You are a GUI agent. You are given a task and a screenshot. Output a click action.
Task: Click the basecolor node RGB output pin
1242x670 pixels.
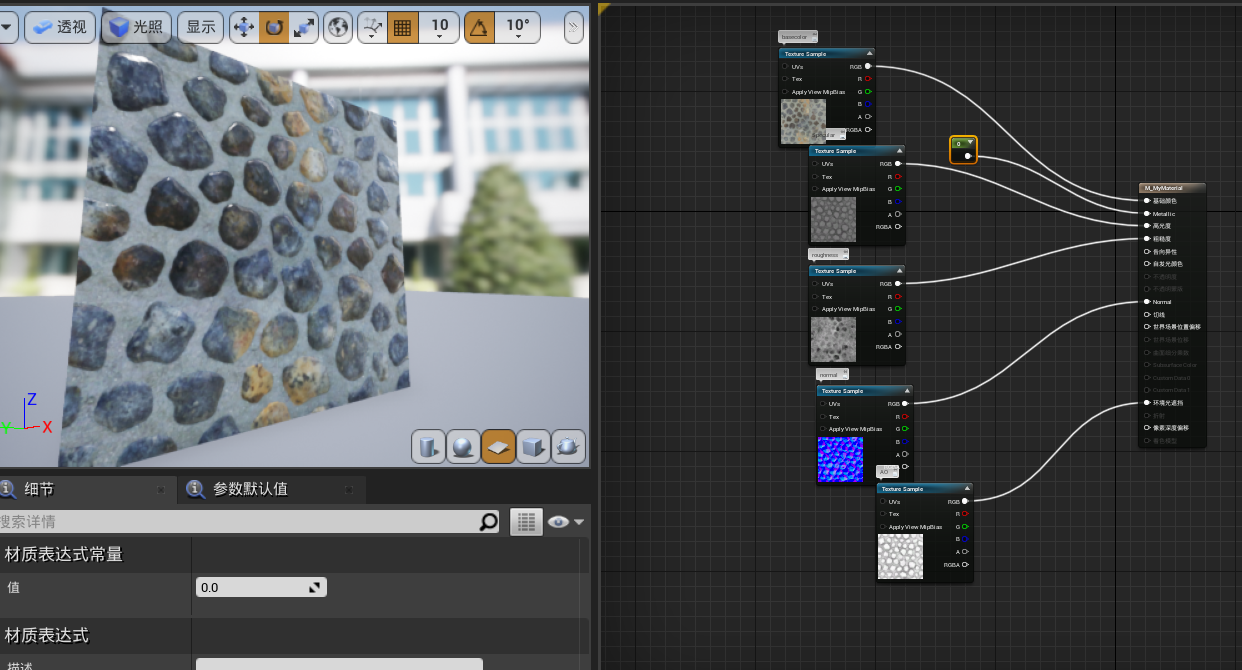(868, 66)
